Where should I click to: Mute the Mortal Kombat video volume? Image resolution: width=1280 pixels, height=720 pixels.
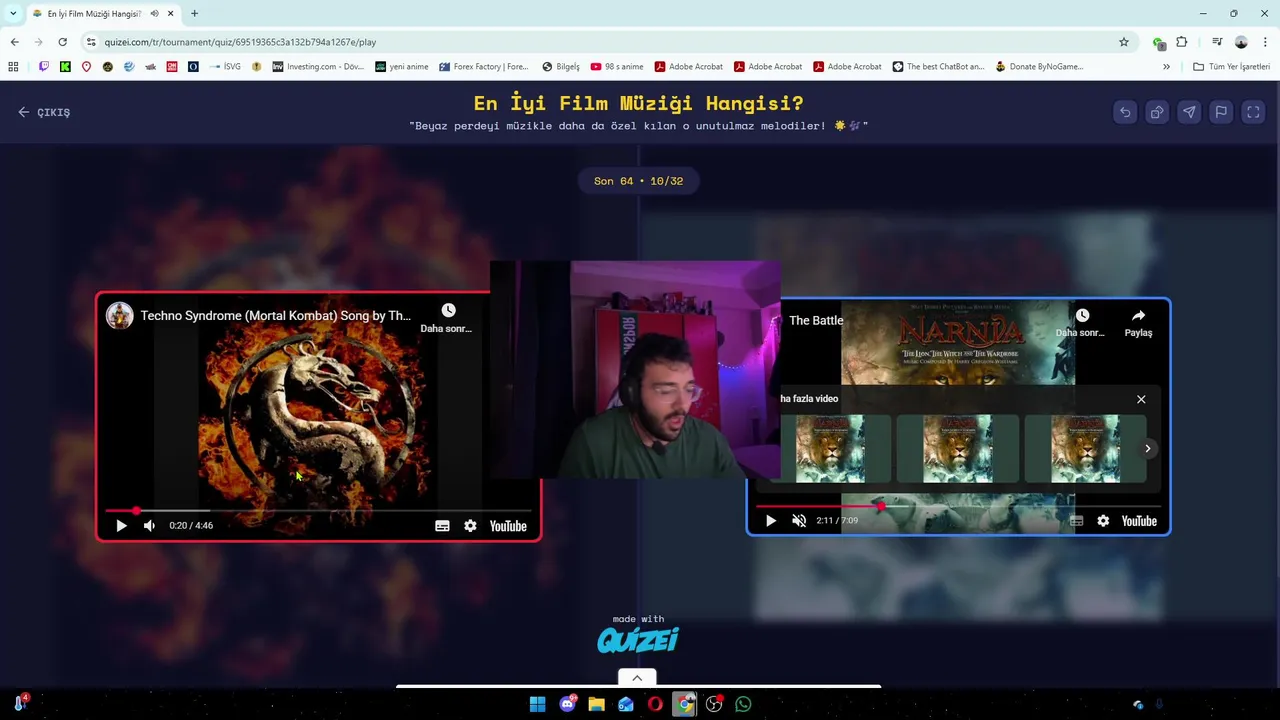pyautogui.click(x=149, y=526)
